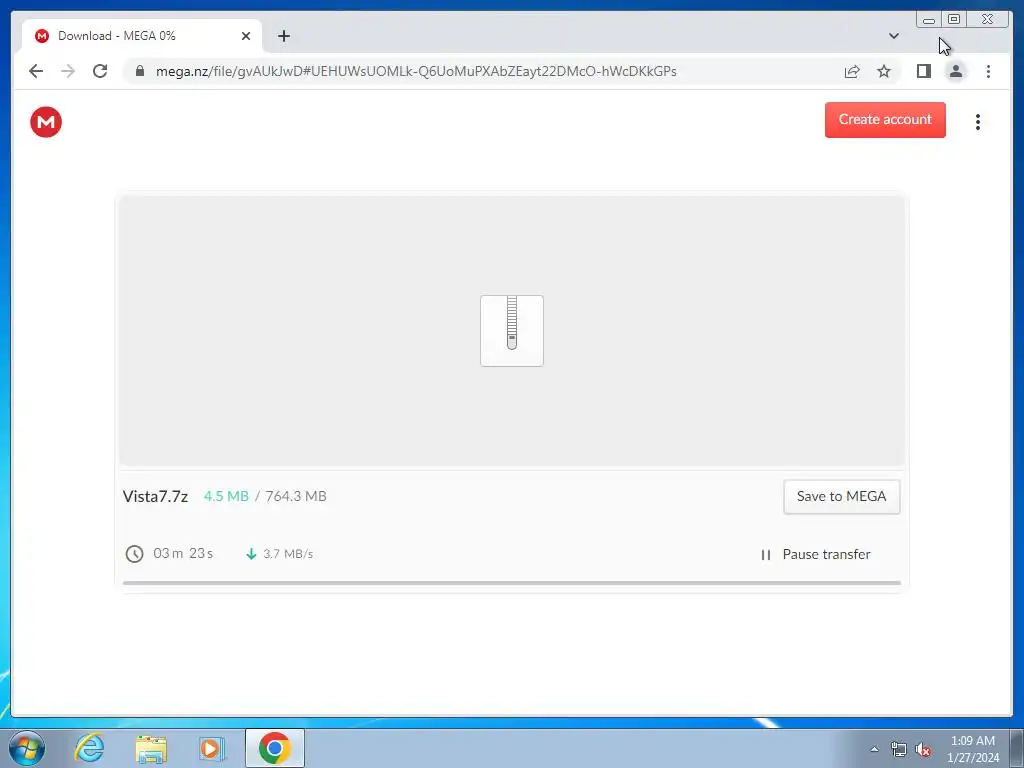Viewport: 1024px width, 768px height.
Task: Open Windows Start menu
Action: coord(27,748)
